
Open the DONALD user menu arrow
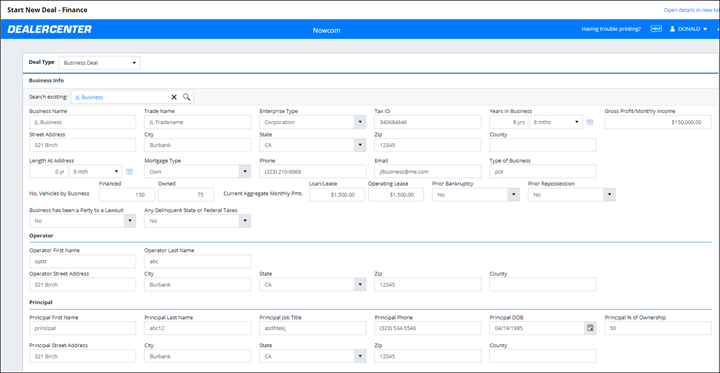(705, 29)
